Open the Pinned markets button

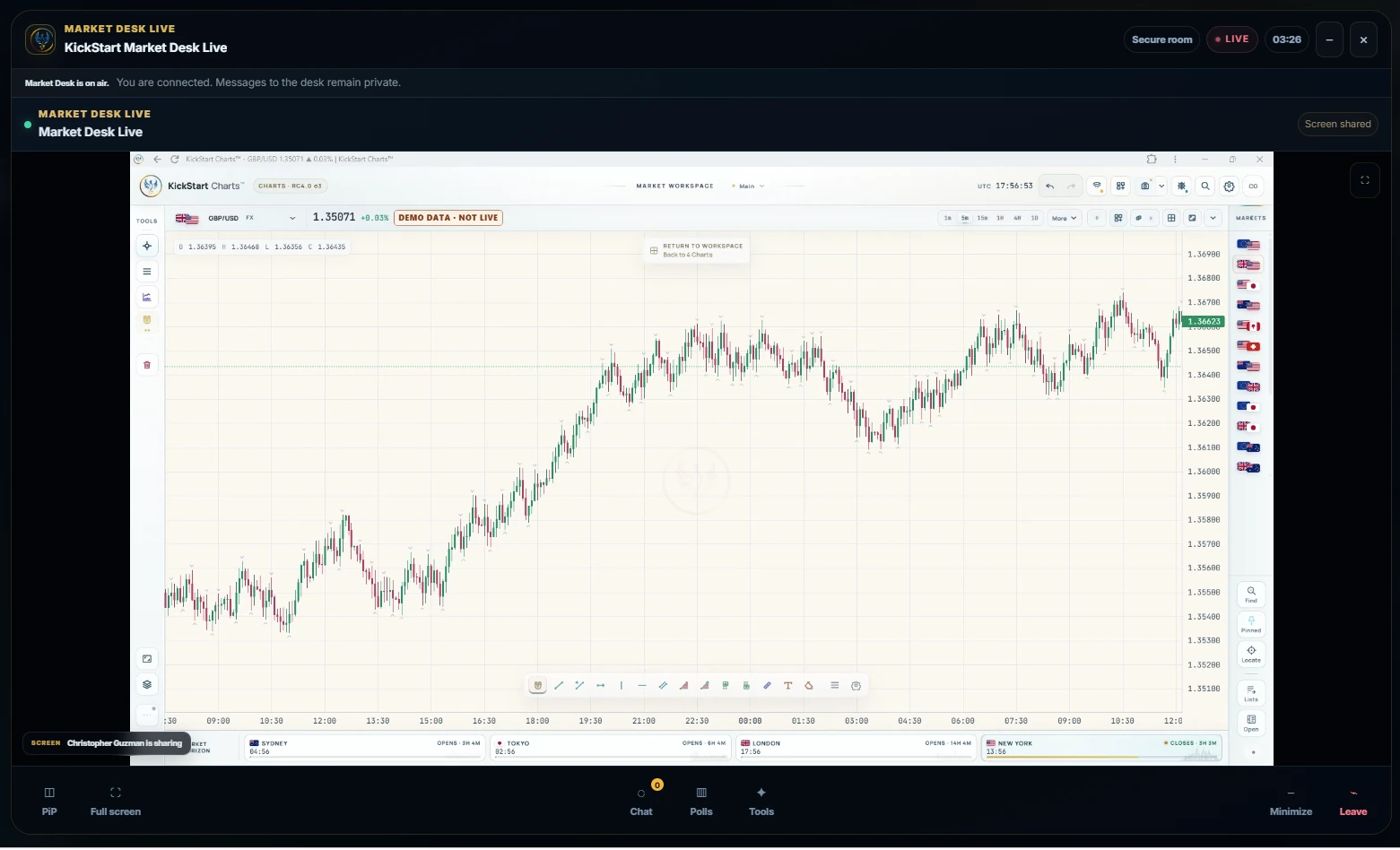tap(1251, 623)
